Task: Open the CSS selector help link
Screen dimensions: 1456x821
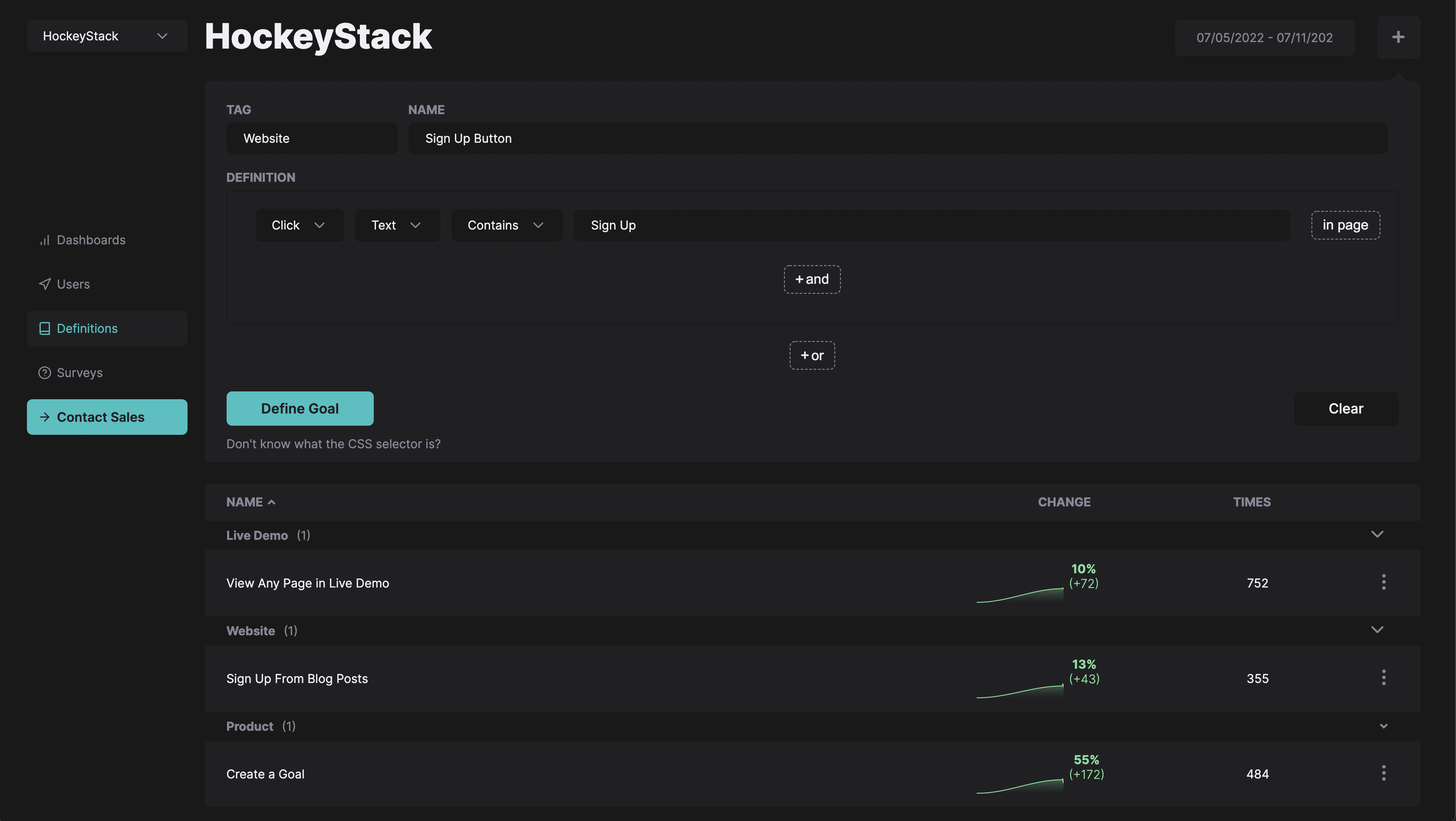Action: coord(333,444)
